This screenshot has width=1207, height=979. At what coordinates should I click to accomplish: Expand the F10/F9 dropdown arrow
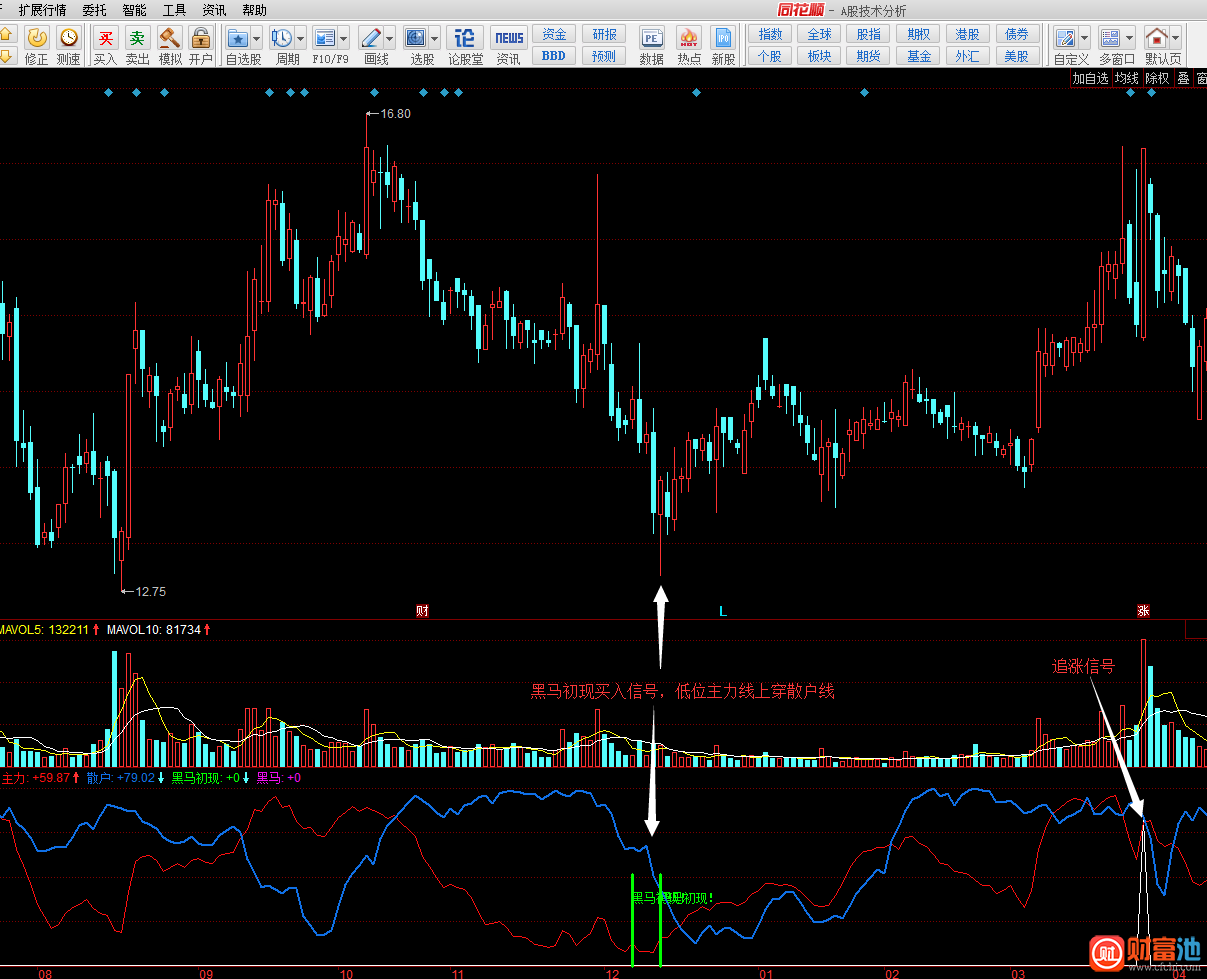click(x=343, y=38)
